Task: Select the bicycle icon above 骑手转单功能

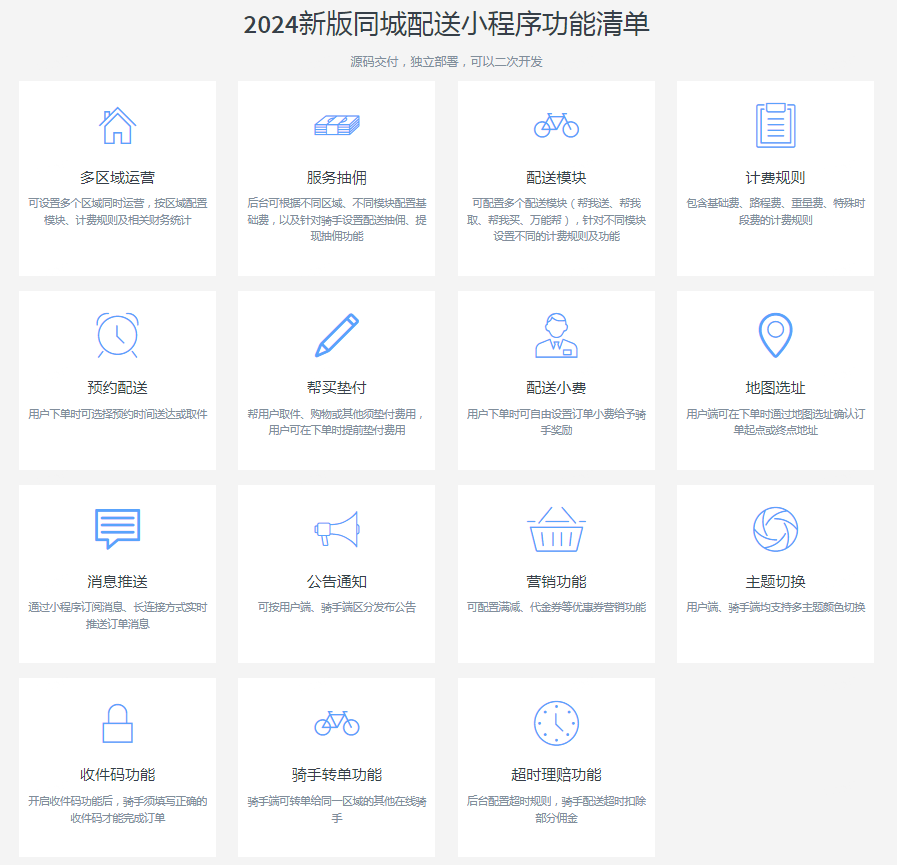Action: pyautogui.click(x=336, y=722)
